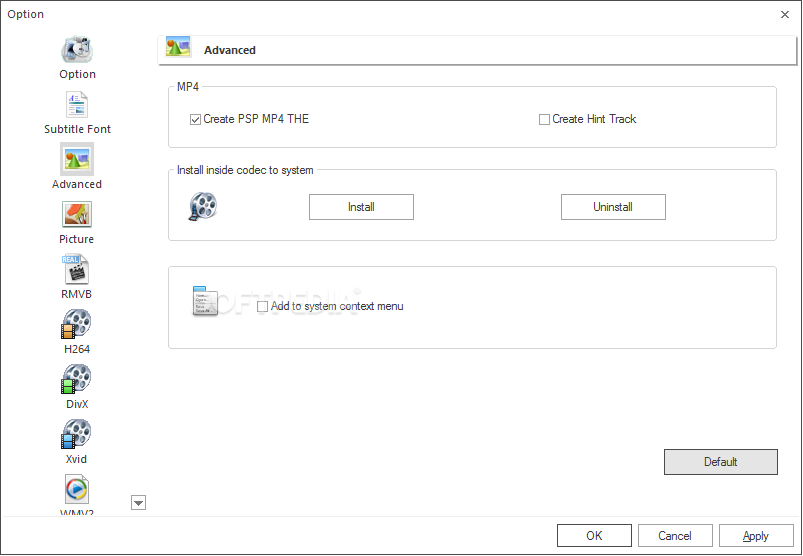Click the Option window title text
Screen dimensions: 803x556
click(x=26, y=14)
